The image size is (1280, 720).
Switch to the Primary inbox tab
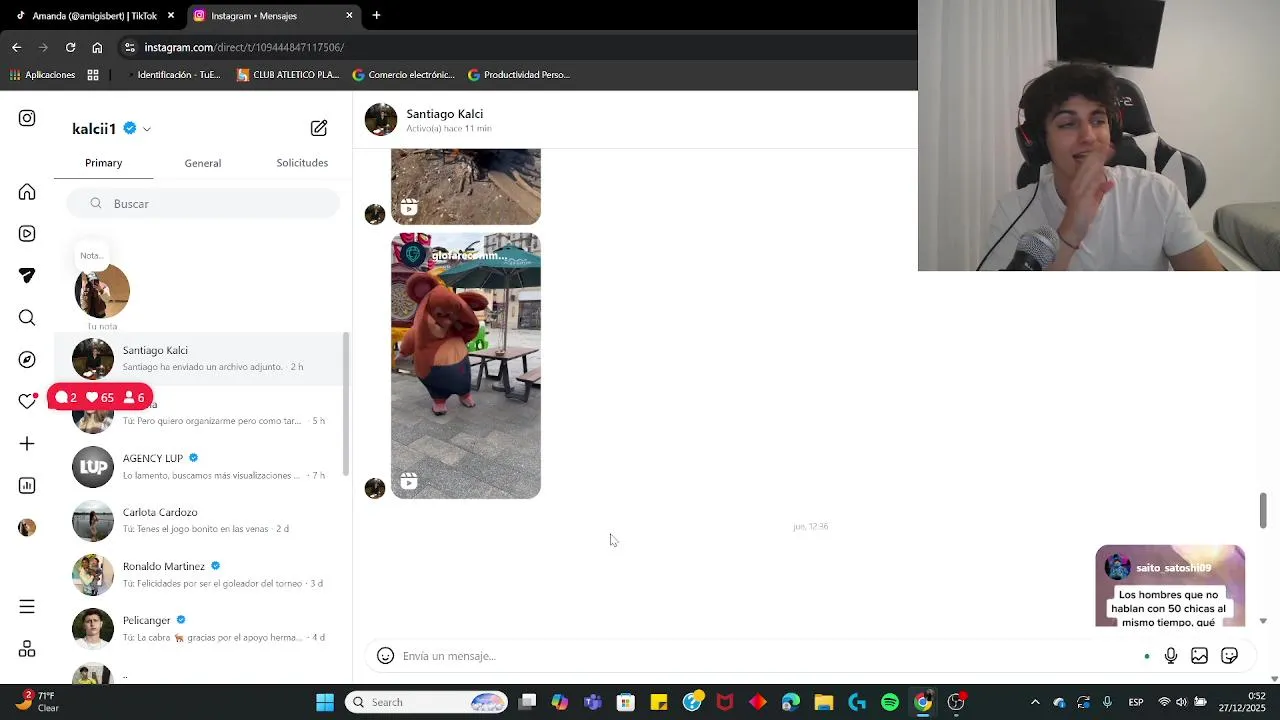[104, 163]
